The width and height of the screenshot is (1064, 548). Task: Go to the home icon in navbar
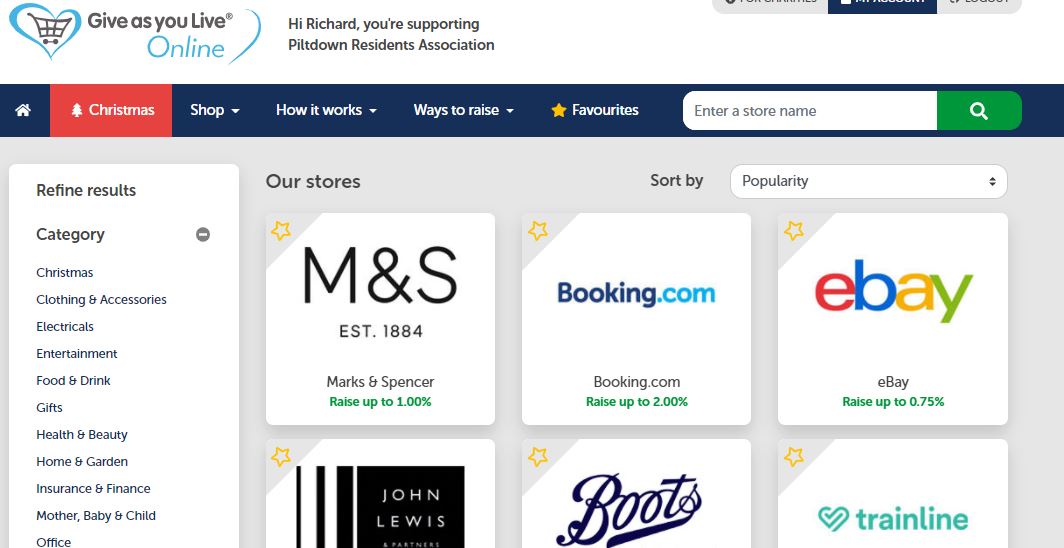click(23, 110)
